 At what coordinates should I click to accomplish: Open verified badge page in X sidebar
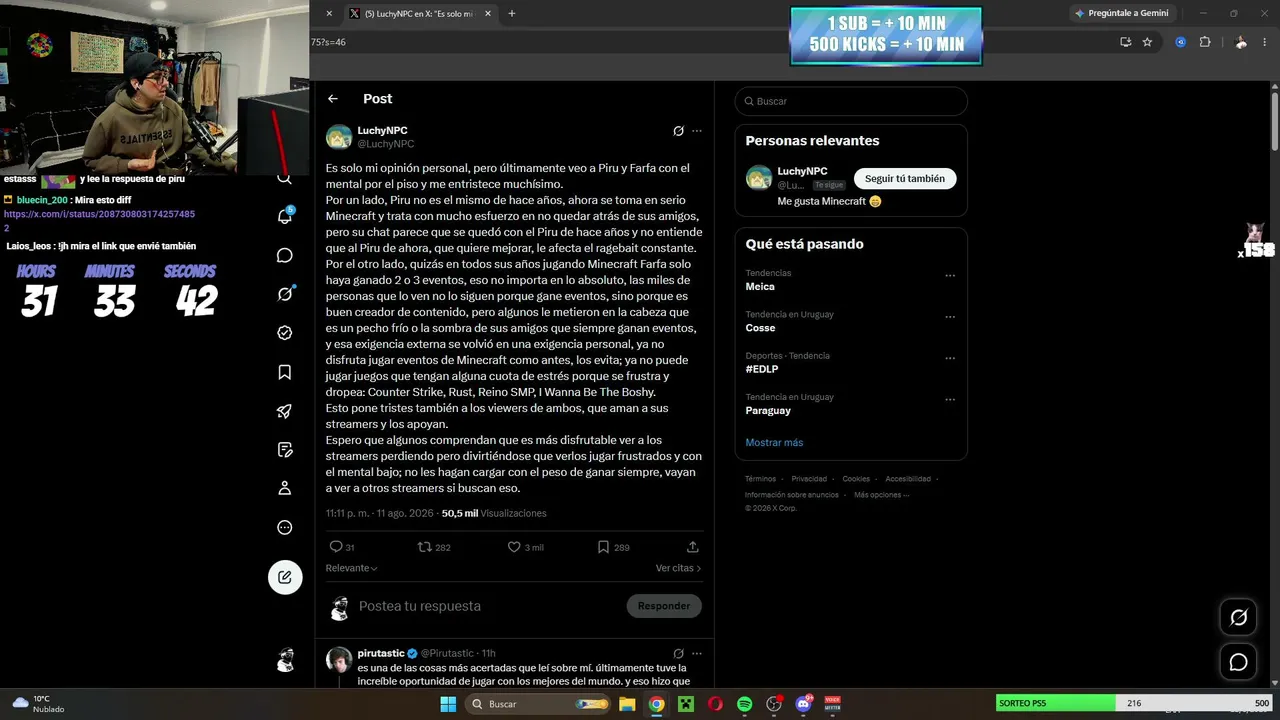[285, 333]
